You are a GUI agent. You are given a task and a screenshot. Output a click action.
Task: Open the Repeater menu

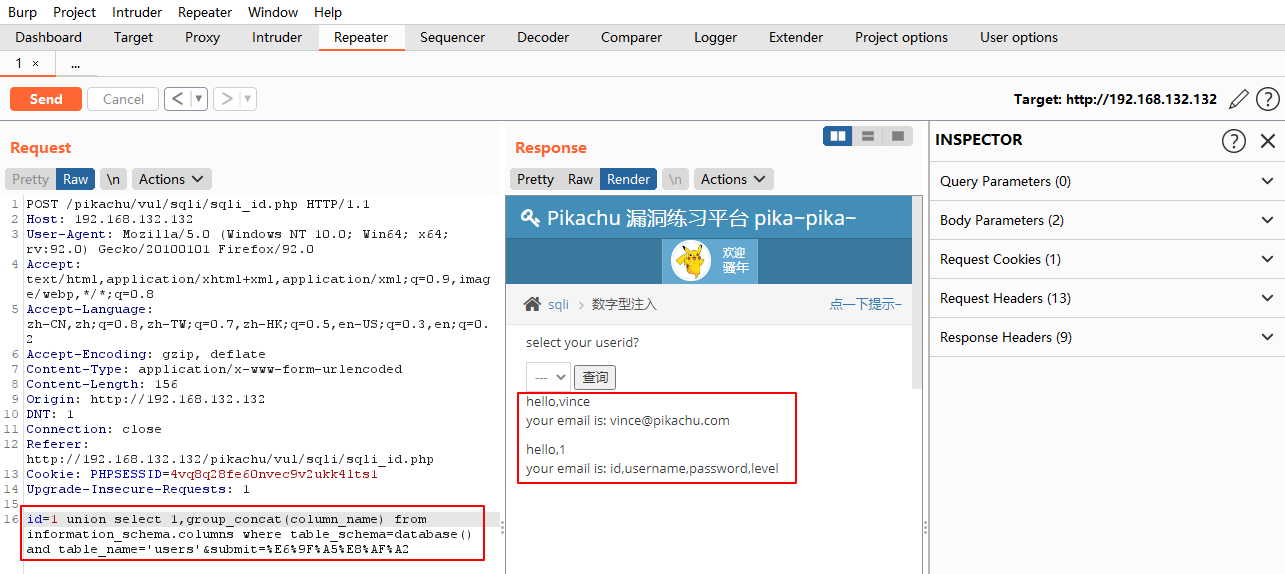[x=205, y=12]
